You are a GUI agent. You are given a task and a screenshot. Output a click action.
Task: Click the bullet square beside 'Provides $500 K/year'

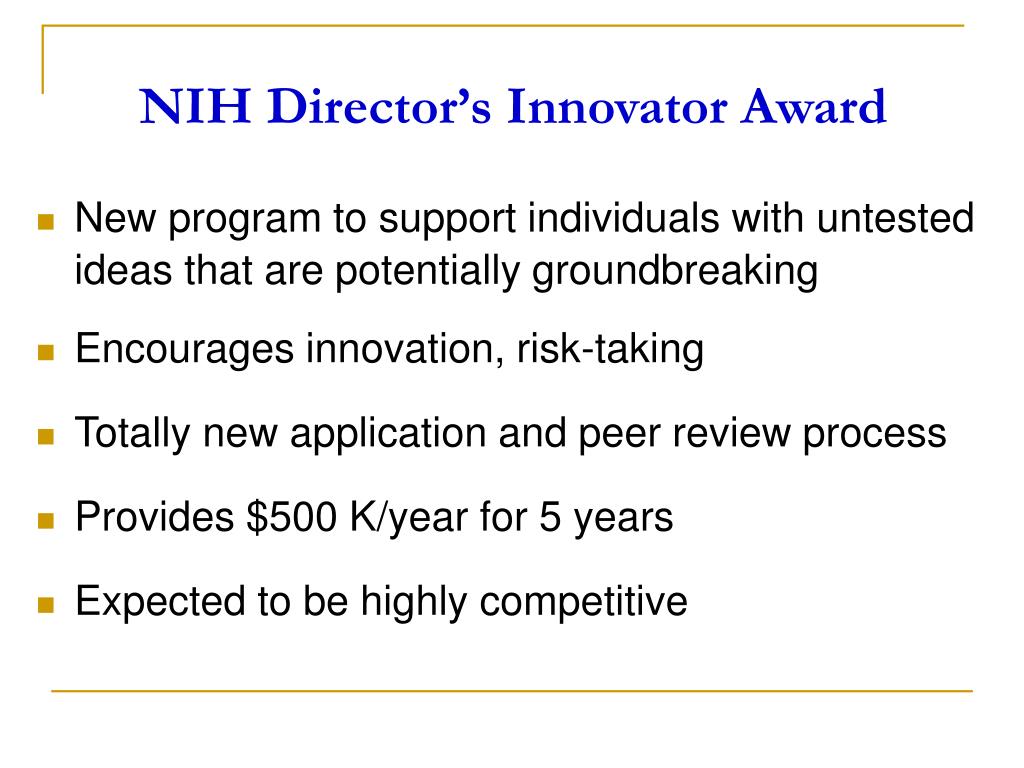pos(46,520)
